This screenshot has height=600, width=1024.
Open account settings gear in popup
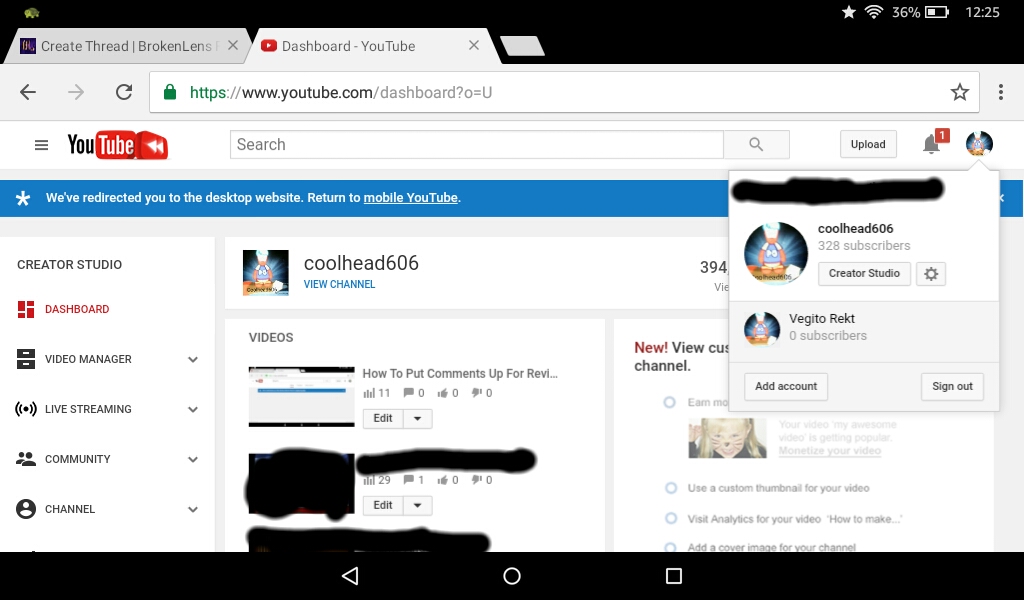pyautogui.click(x=931, y=274)
